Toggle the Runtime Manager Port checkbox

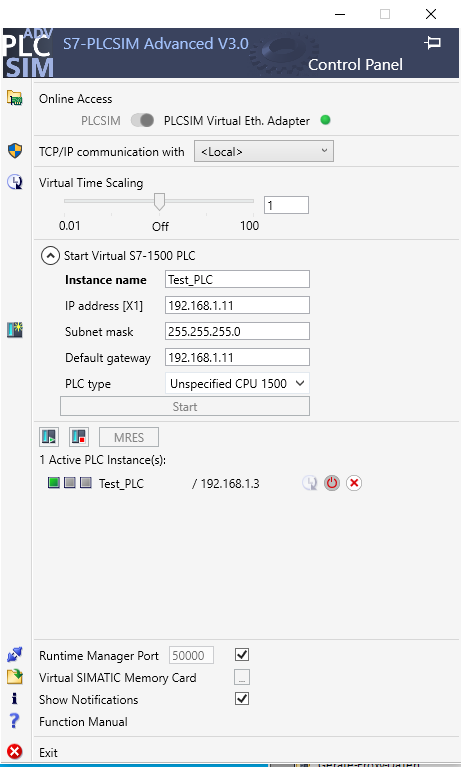tap(242, 654)
